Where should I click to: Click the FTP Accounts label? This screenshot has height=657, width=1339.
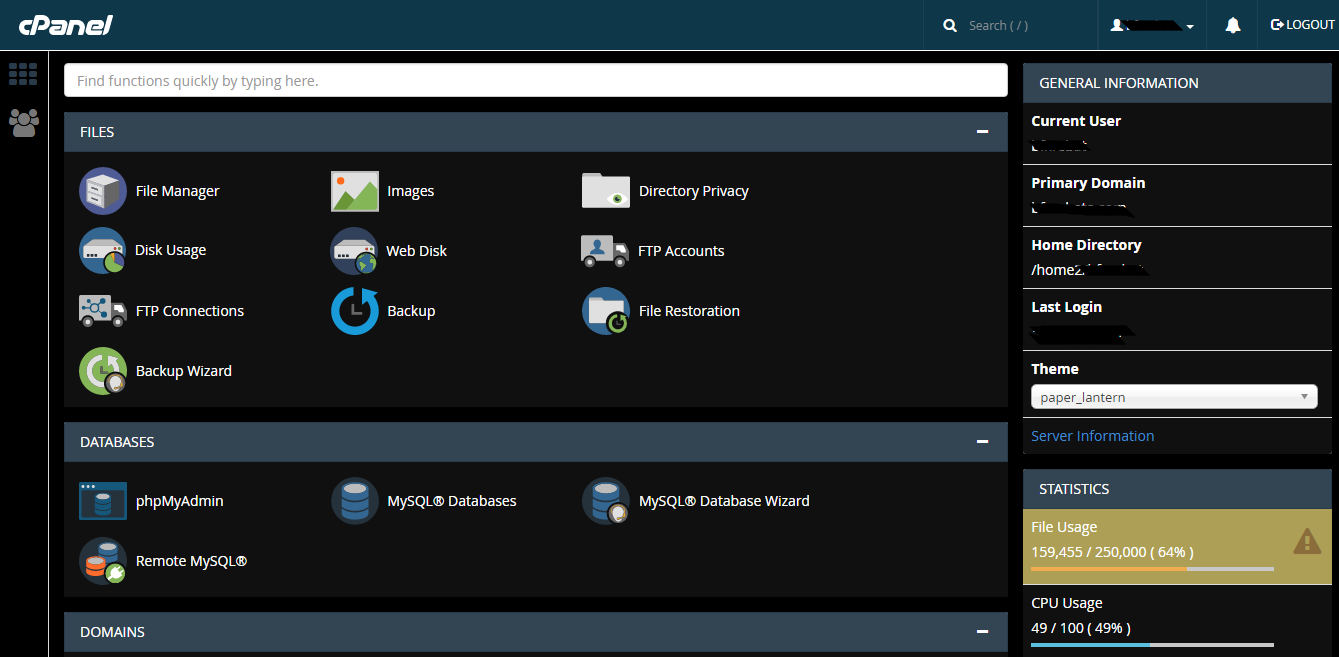pos(681,251)
